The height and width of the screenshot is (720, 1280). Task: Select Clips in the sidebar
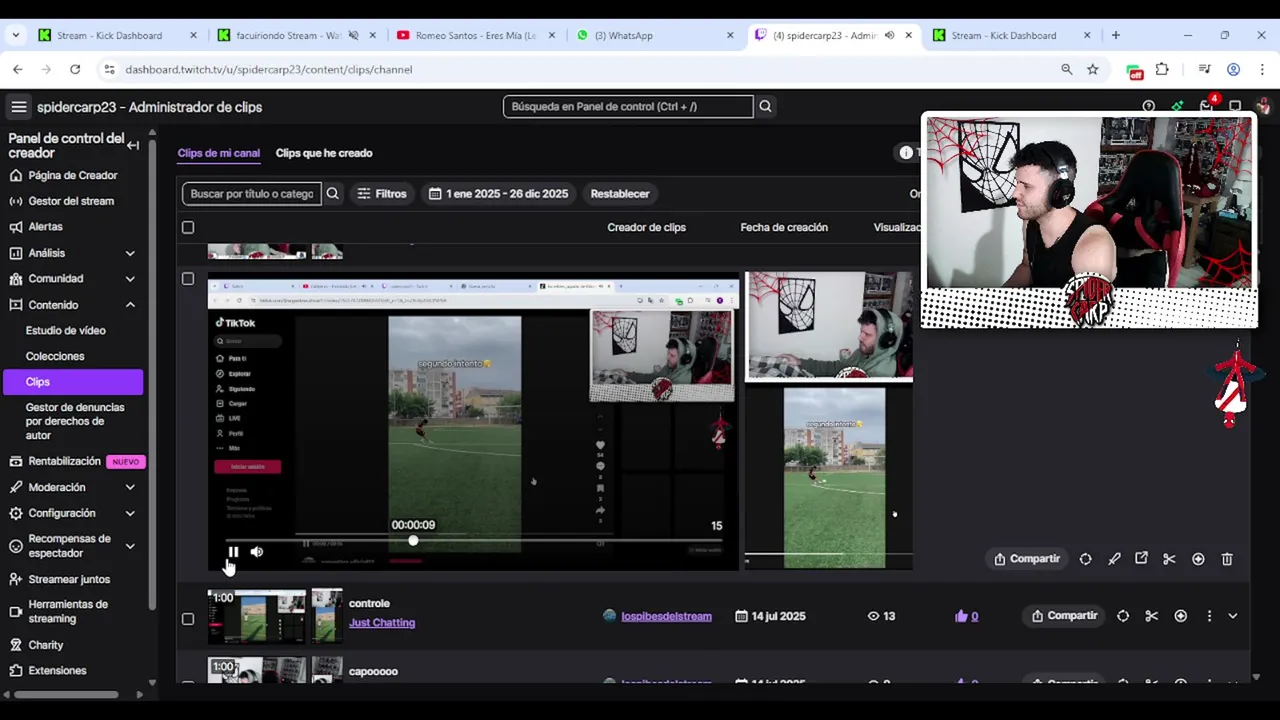click(72, 382)
